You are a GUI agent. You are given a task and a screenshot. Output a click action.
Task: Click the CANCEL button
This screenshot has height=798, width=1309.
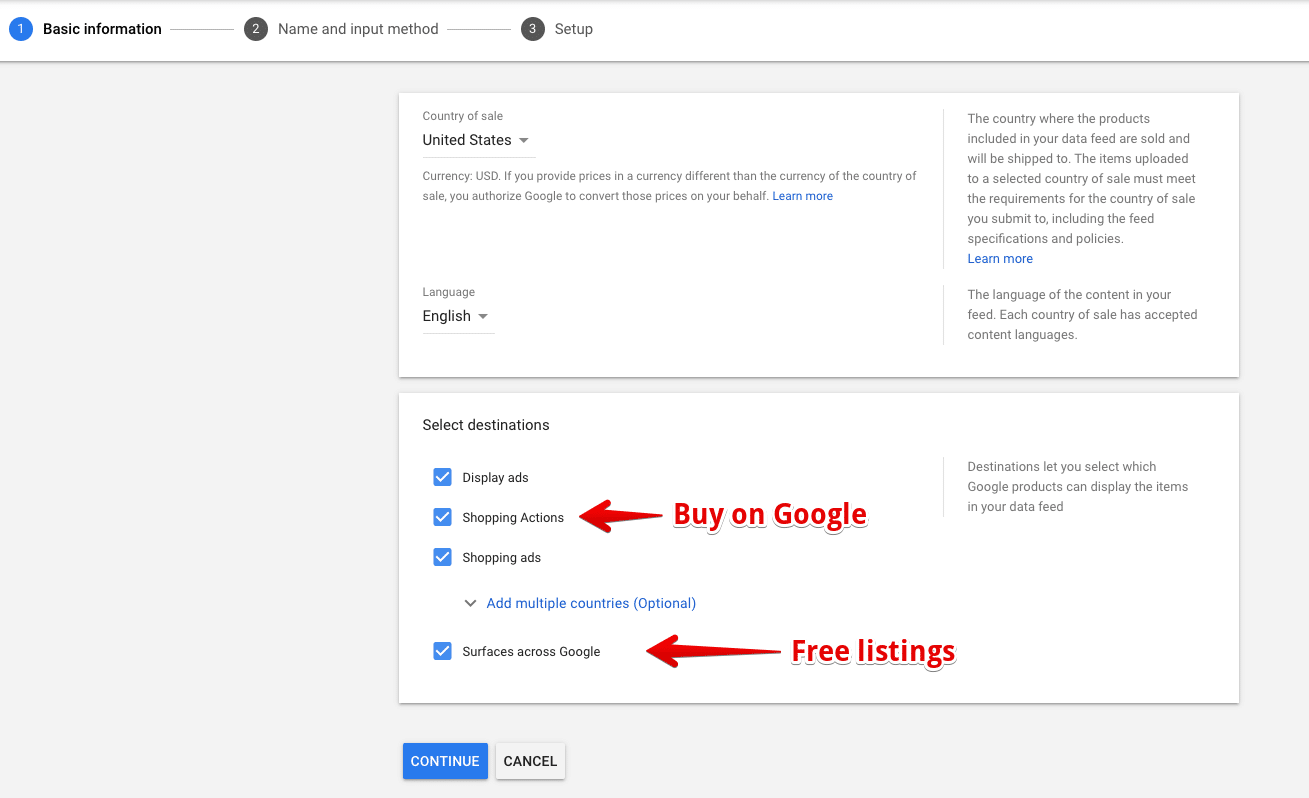[530, 761]
